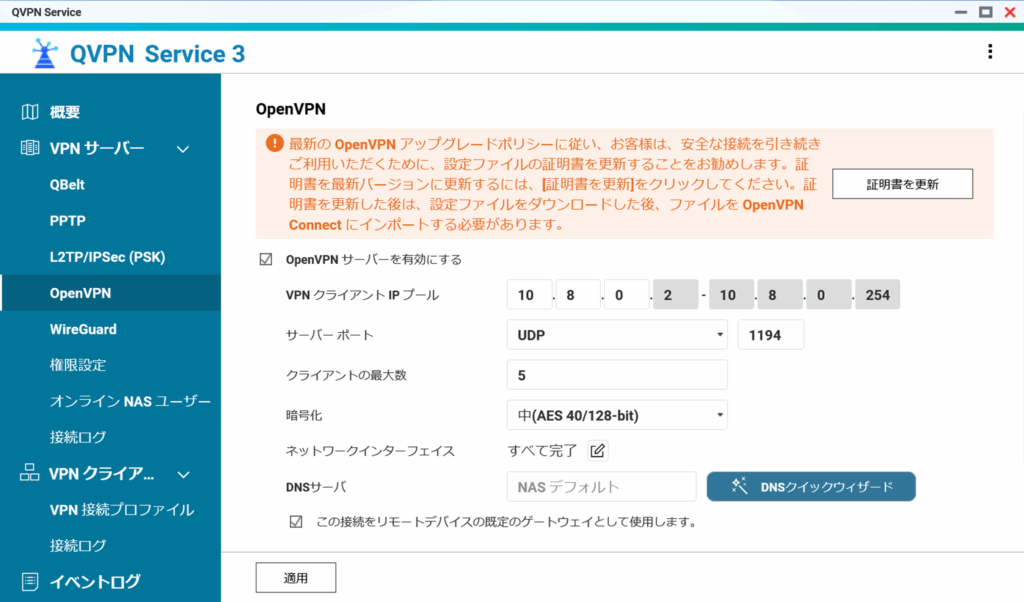Click the IP pool end last octet 254

tap(878, 295)
